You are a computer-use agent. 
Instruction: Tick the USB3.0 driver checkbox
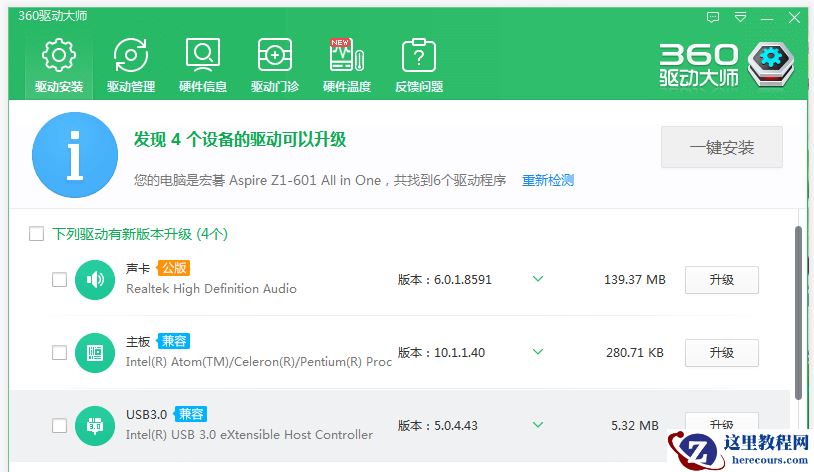59,426
